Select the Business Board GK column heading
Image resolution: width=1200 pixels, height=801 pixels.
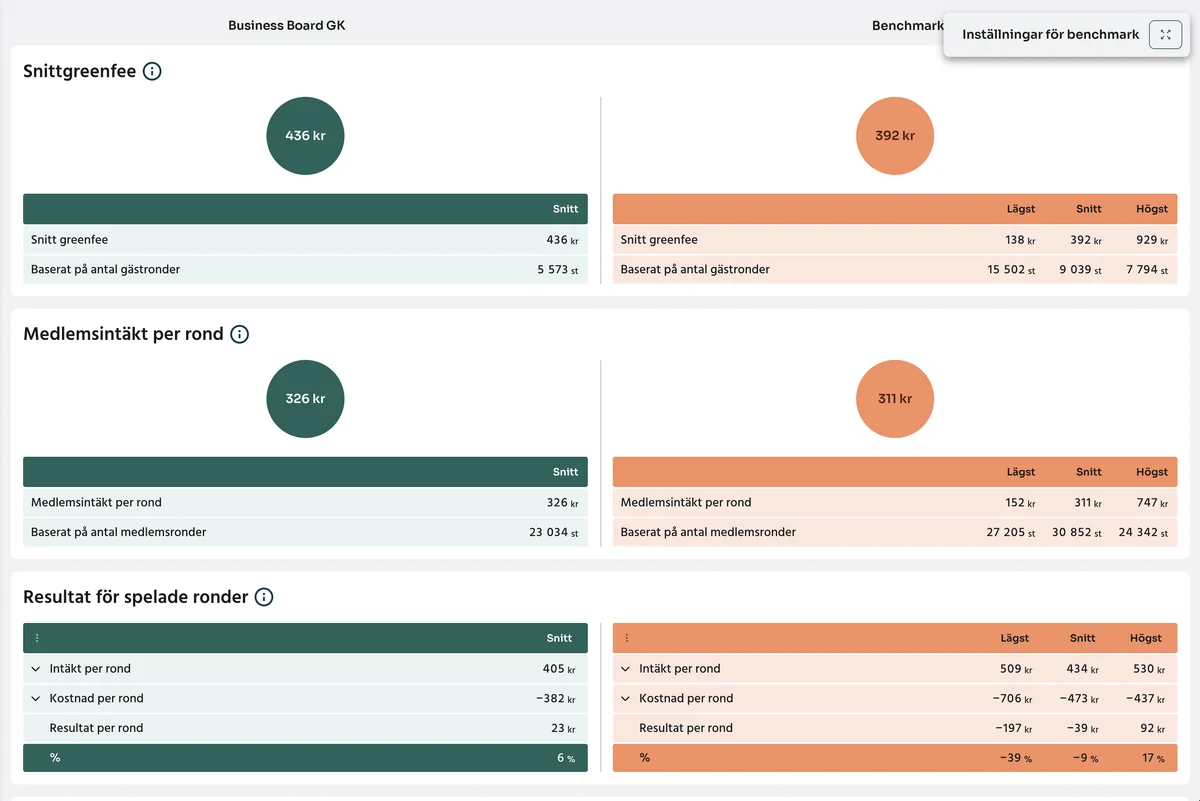287,25
